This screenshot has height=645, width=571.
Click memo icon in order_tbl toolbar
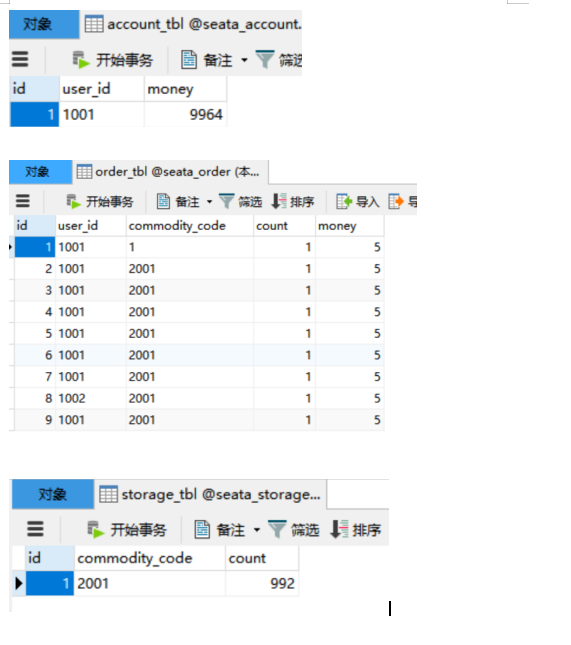pyautogui.click(x=163, y=202)
